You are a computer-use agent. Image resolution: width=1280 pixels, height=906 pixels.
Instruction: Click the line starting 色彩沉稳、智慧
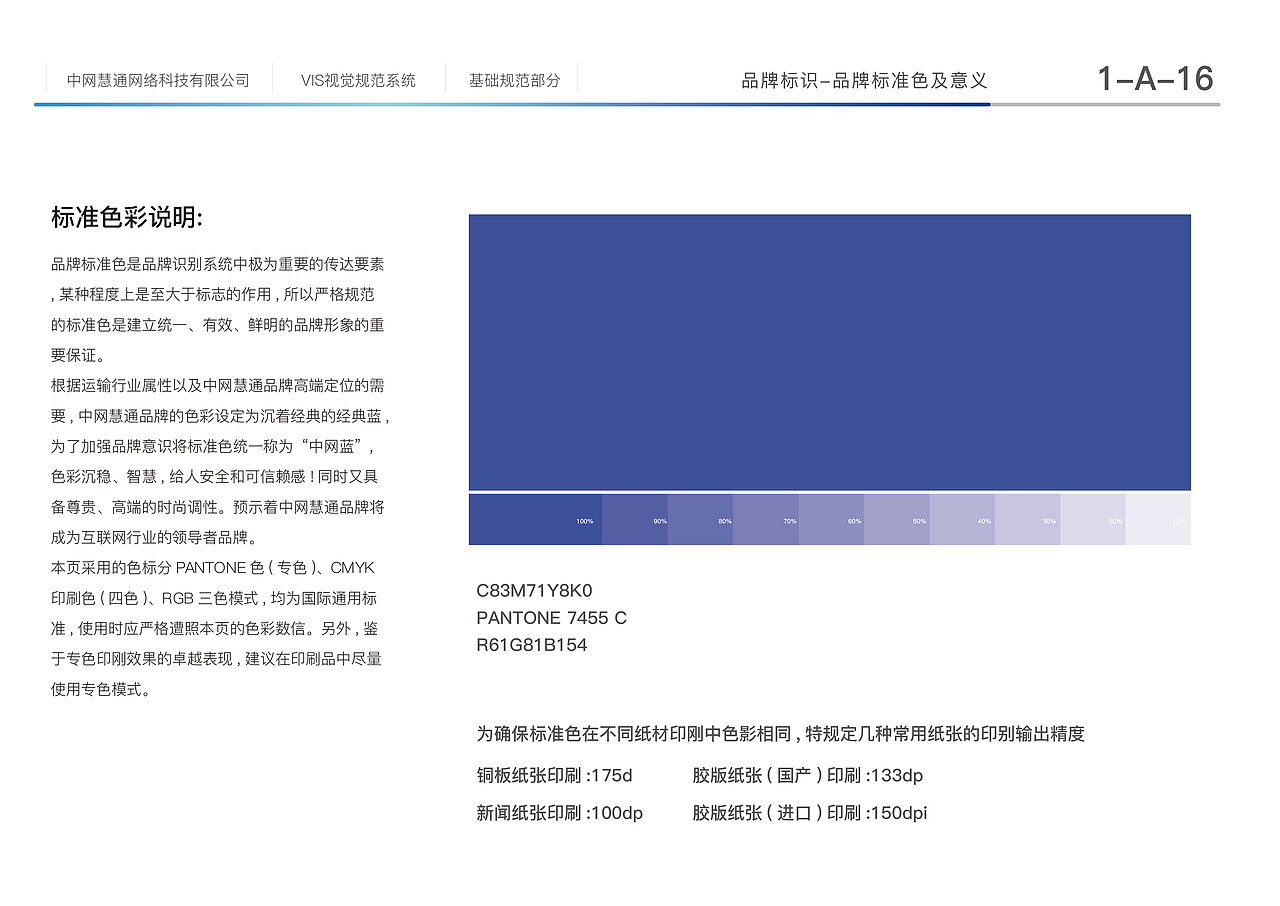coord(214,477)
